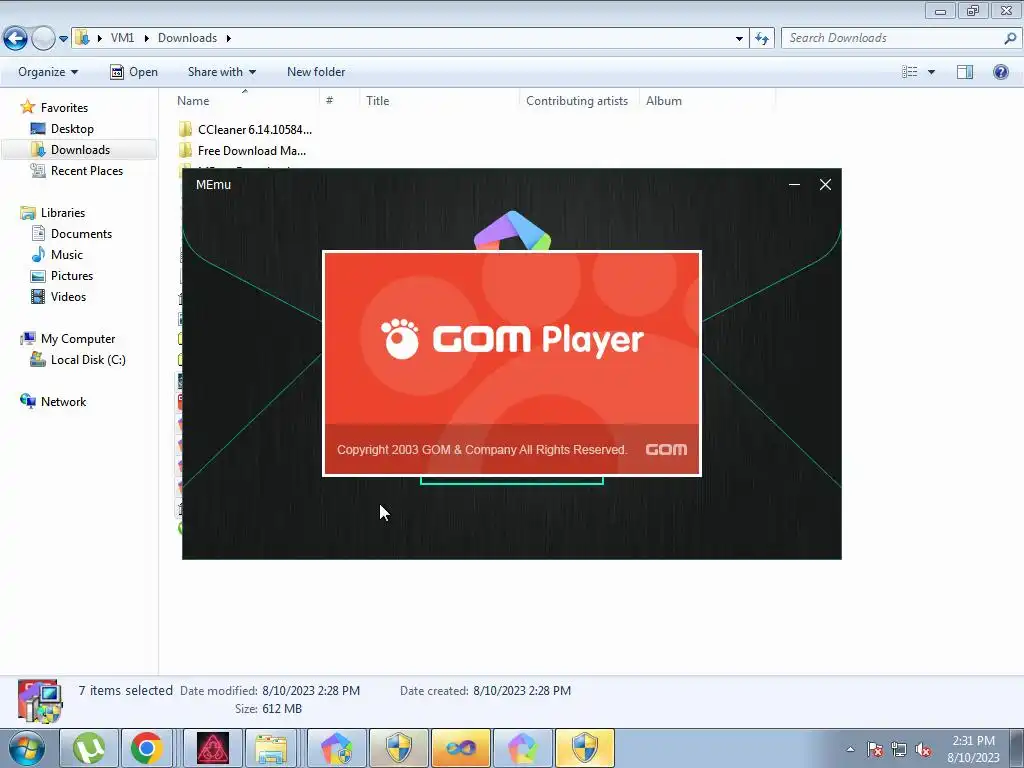
Task: Click the refresh button beside address bar
Action: pyautogui.click(x=762, y=39)
